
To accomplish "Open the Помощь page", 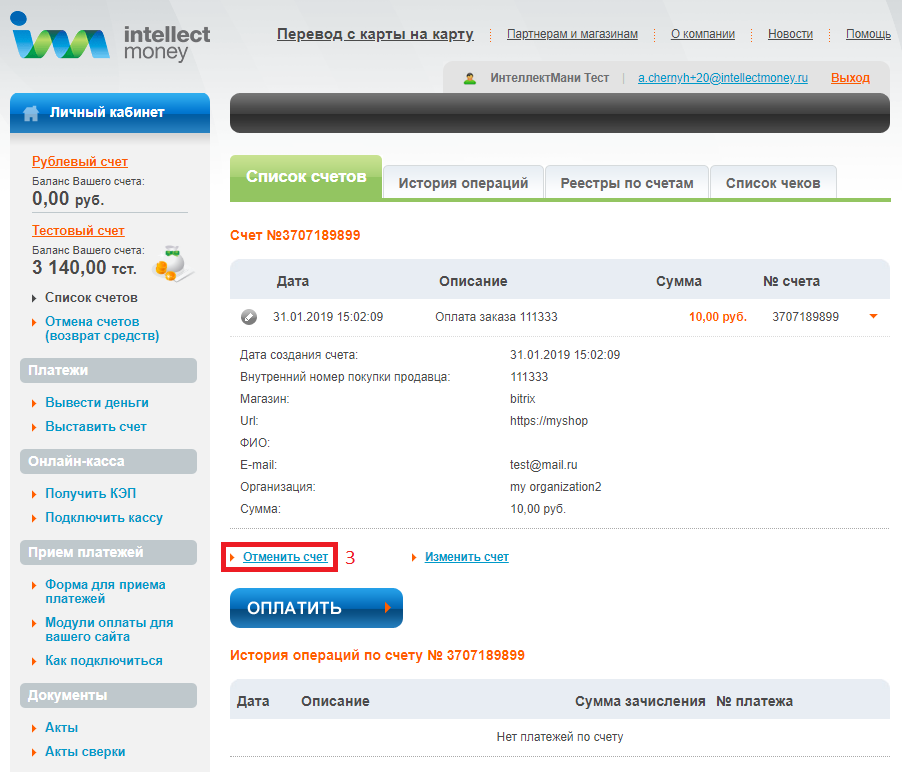I will click(x=867, y=33).
